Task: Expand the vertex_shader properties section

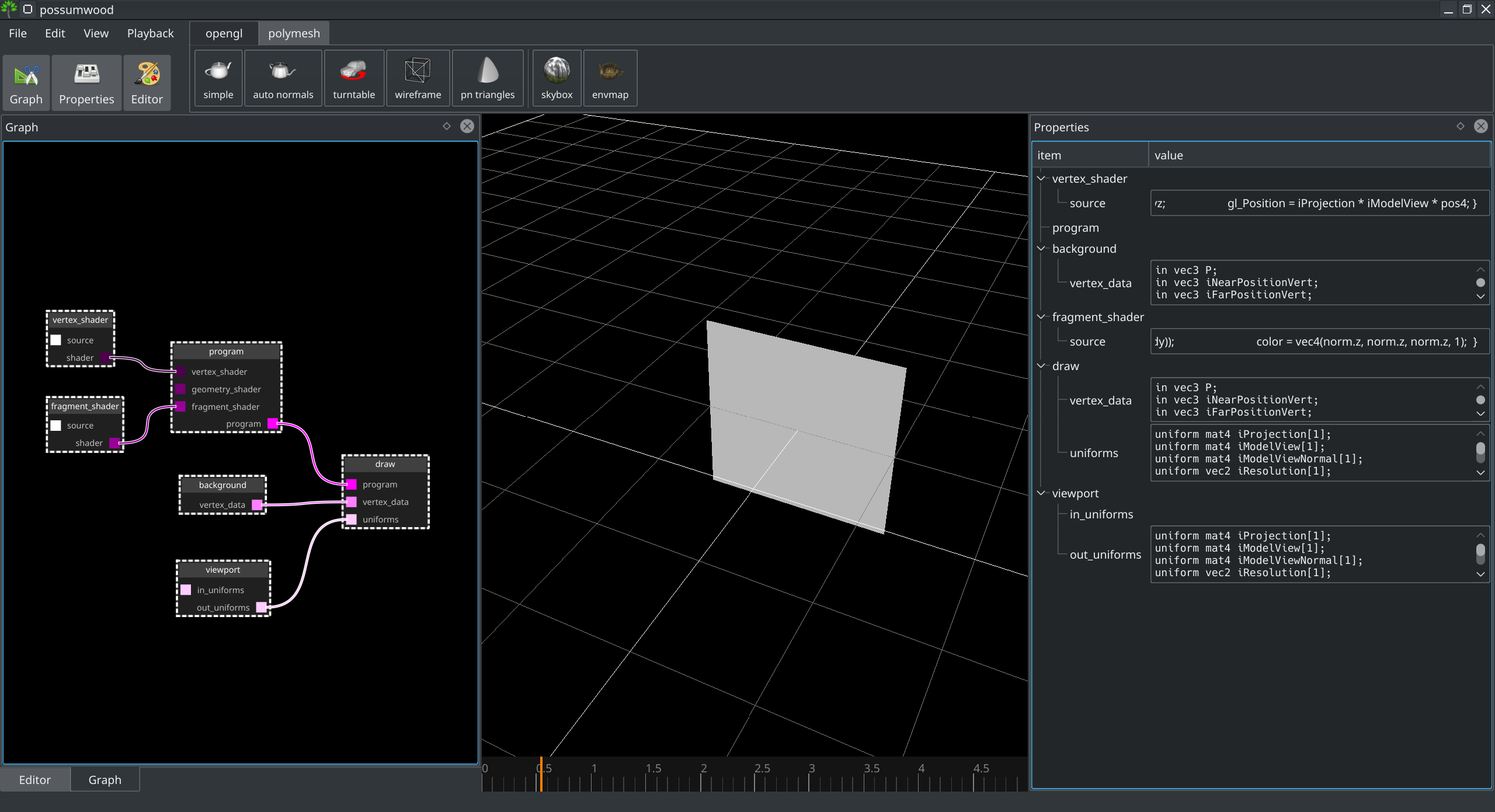Action: [1043, 178]
